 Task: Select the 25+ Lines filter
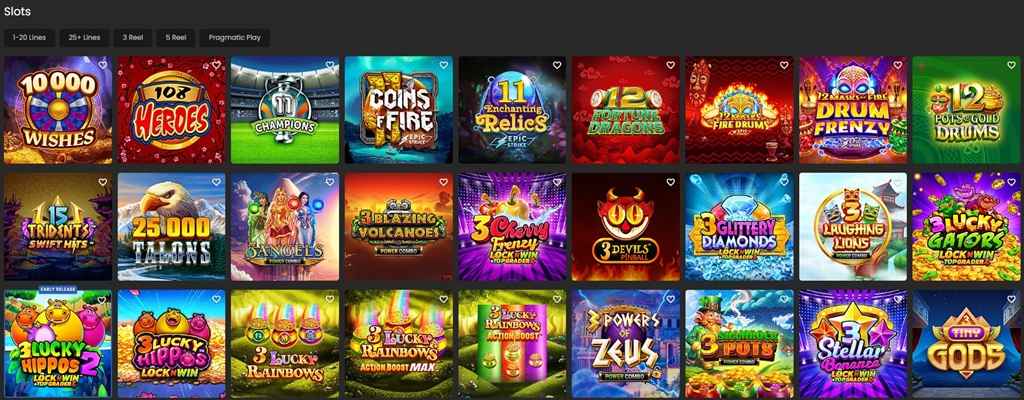[x=84, y=38]
